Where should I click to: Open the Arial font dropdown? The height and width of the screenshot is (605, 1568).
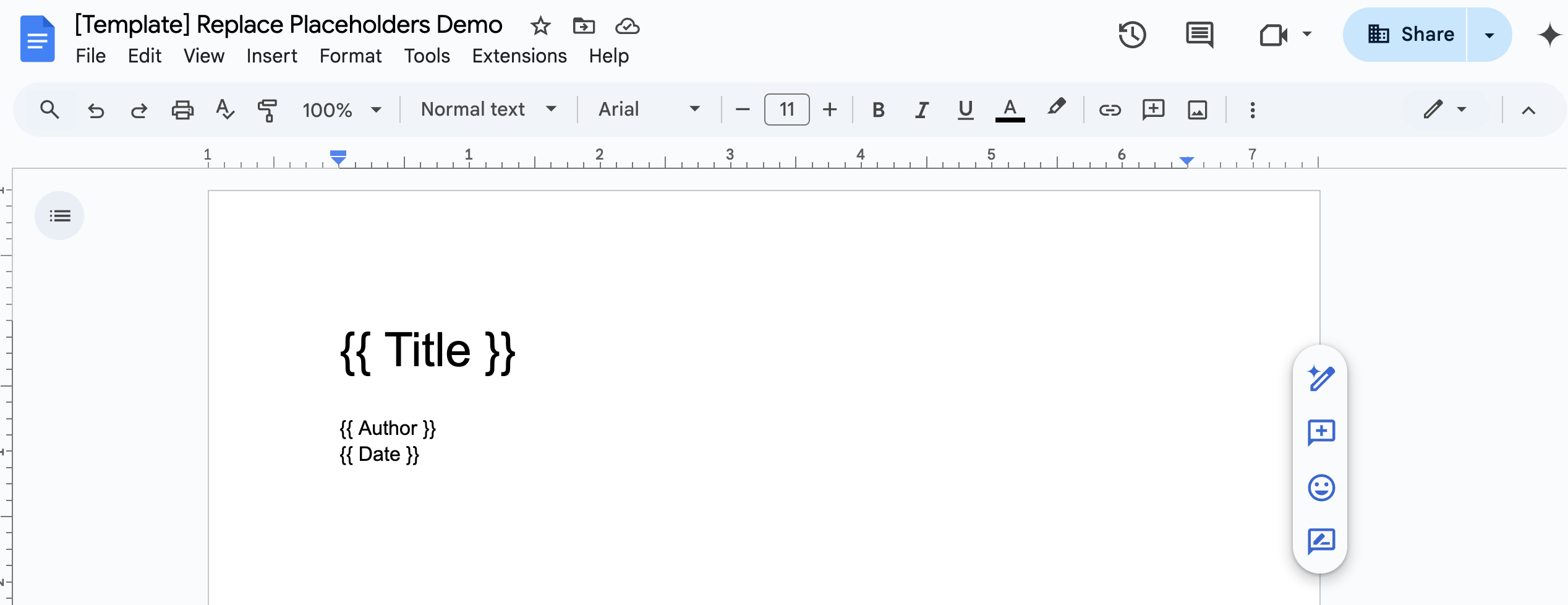pos(649,109)
